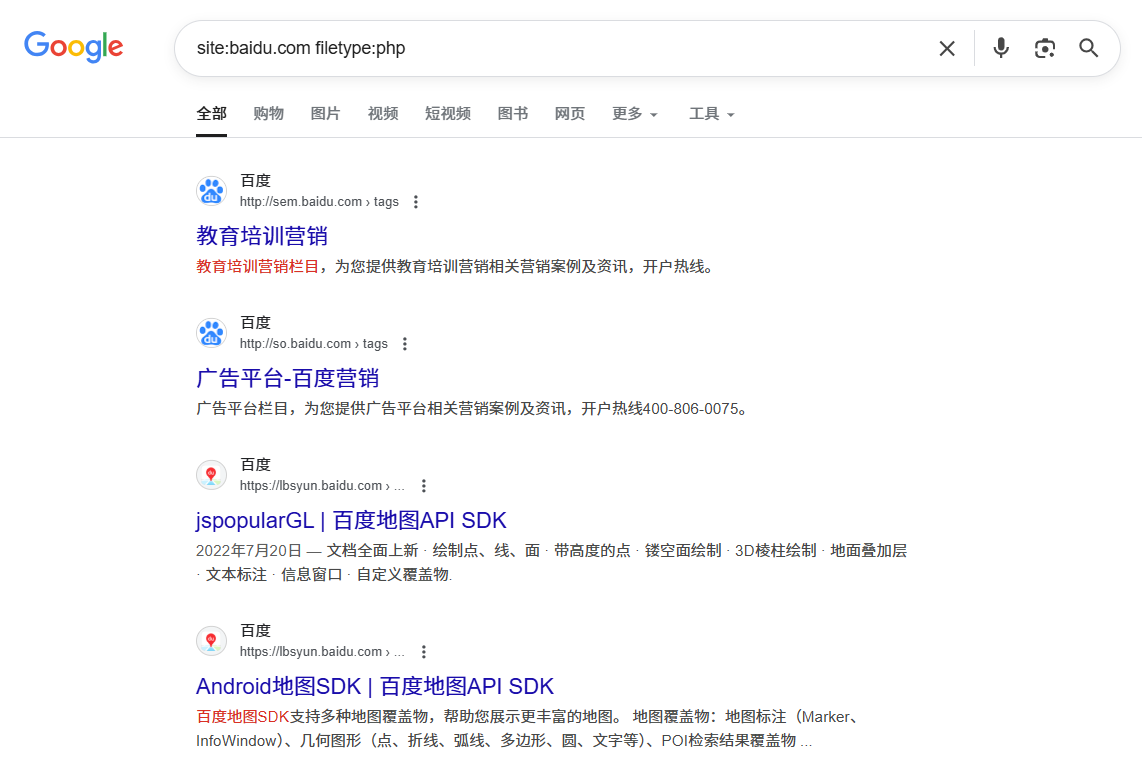This screenshot has height=764, width=1142.
Task: Switch to the 视频 tab
Action: coord(383,114)
